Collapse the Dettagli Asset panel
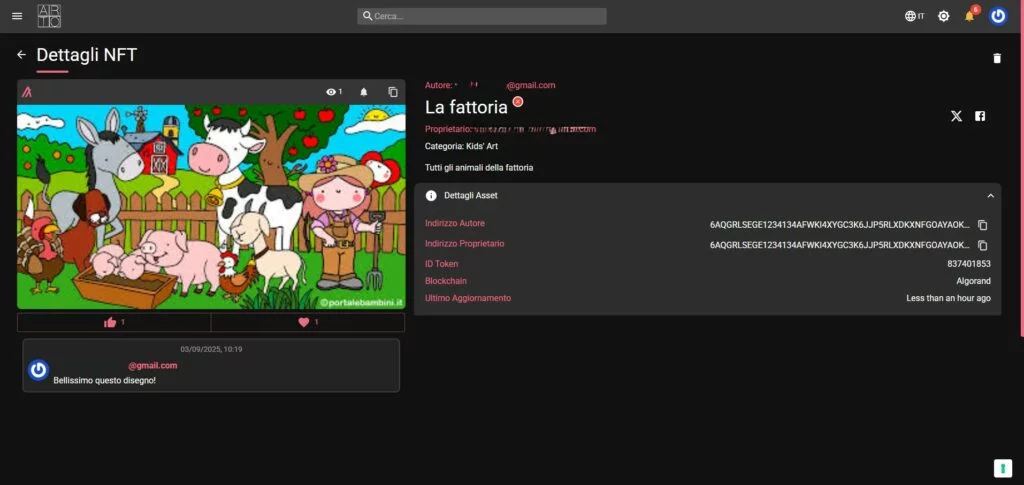Viewport: 1024px width, 485px height. pos(990,196)
